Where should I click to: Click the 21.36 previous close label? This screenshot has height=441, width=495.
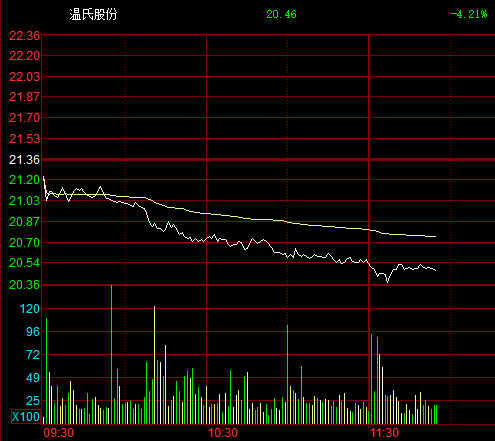pyautogui.click(x=24, y=160)
